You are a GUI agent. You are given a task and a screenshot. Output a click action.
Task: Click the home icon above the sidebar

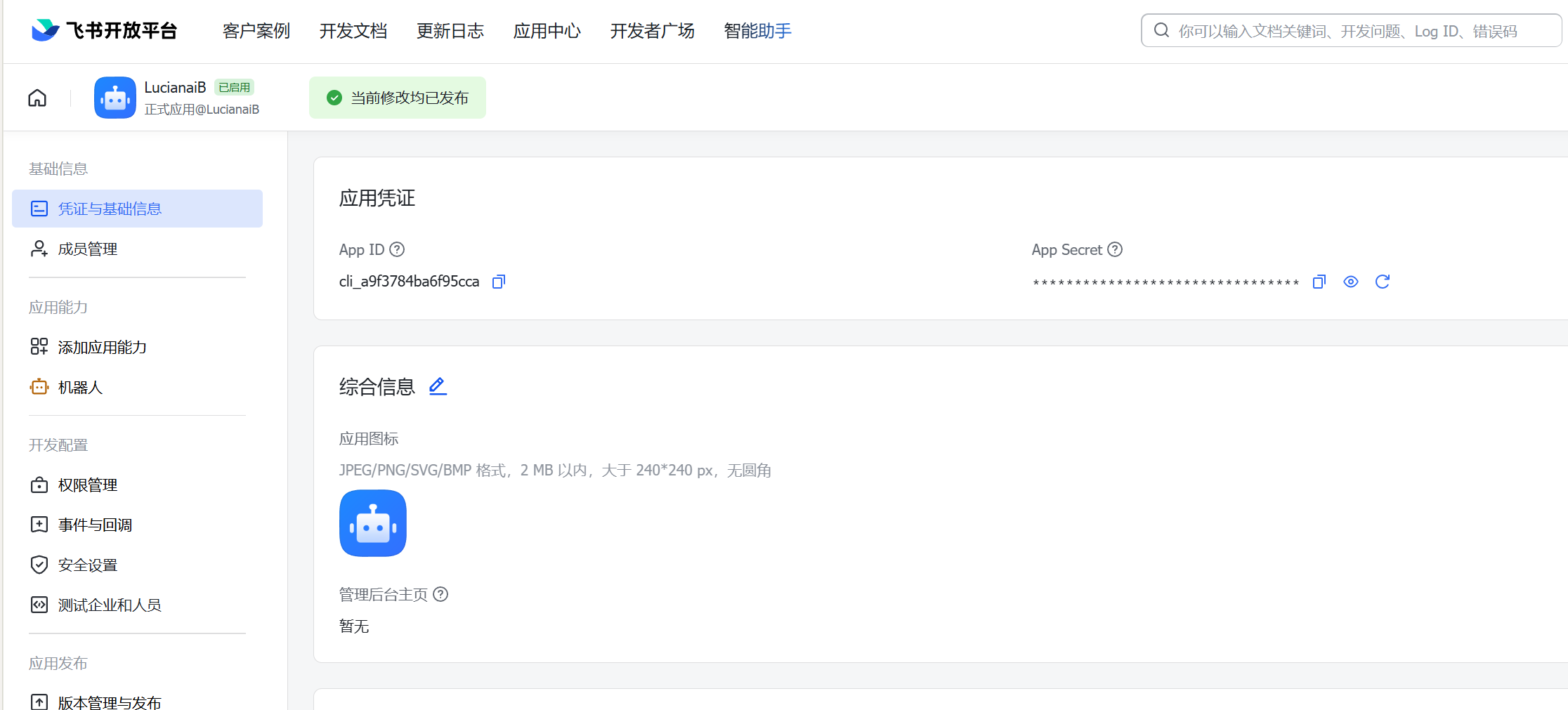(37, 98)
